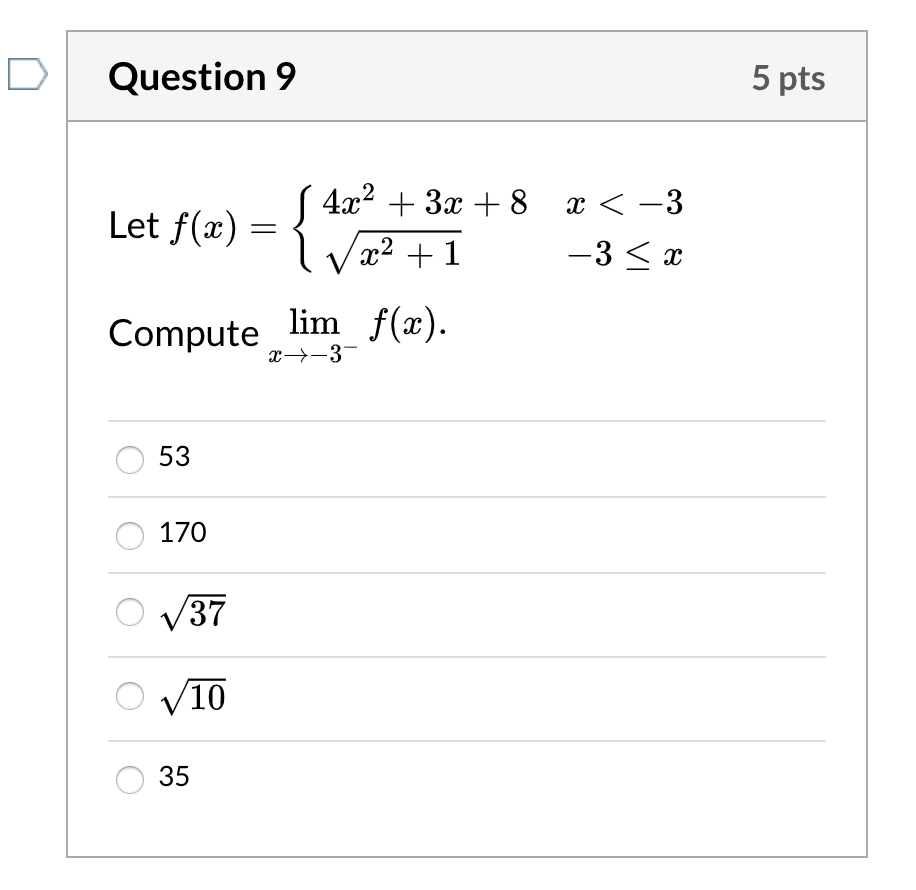Select the radio button for answer √10
Screen dimensions: 916x890
point(128,698)
